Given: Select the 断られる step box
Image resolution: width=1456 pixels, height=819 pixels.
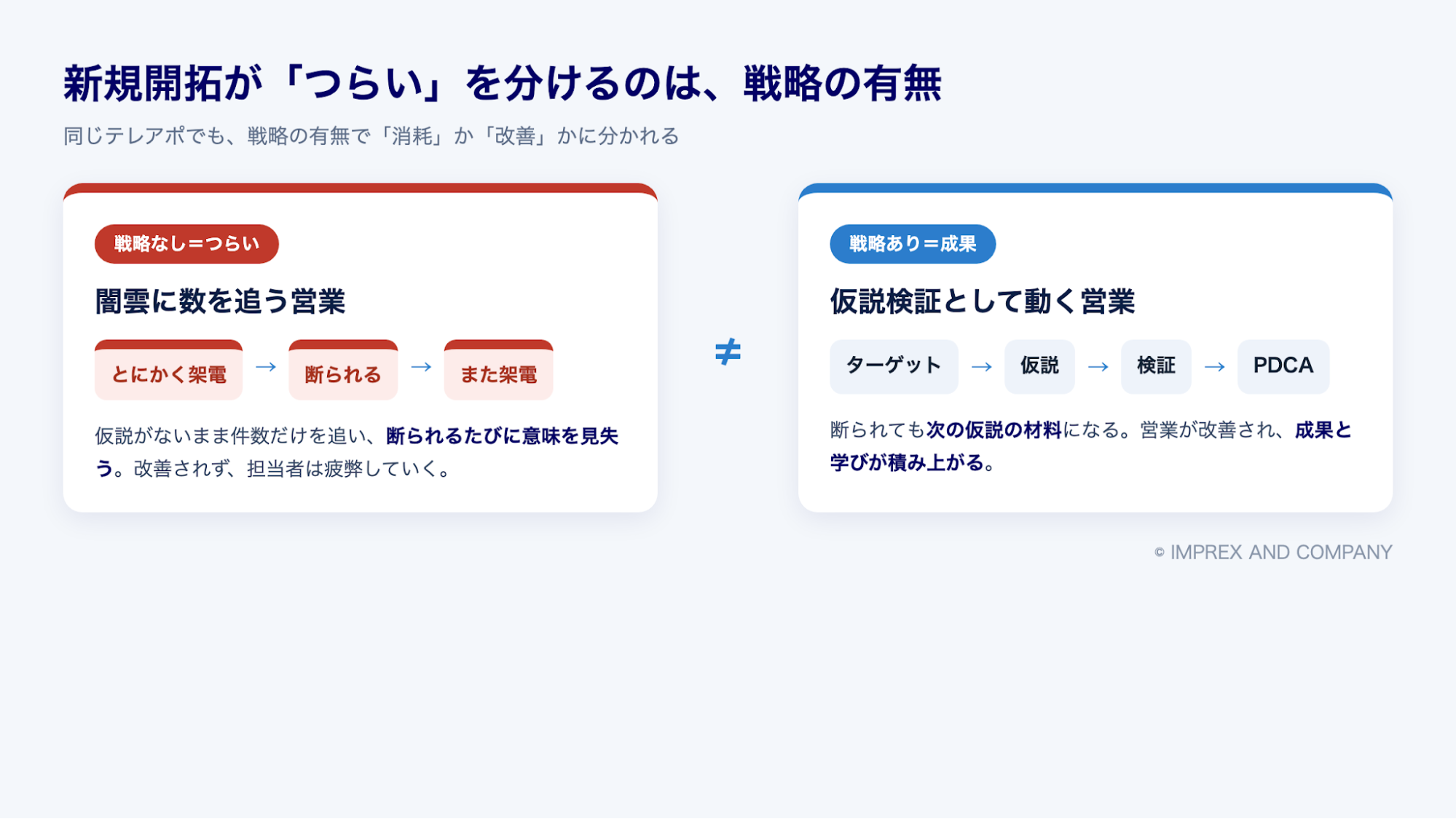Looking at the screenshot, I should pyautogui.click(x=343, y=370).
